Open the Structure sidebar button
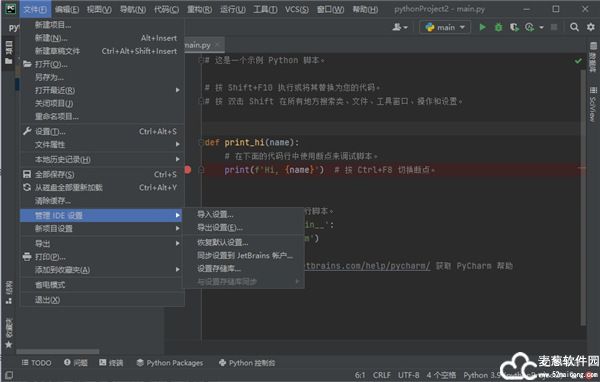600x382 pixels. tap(9, 292)
